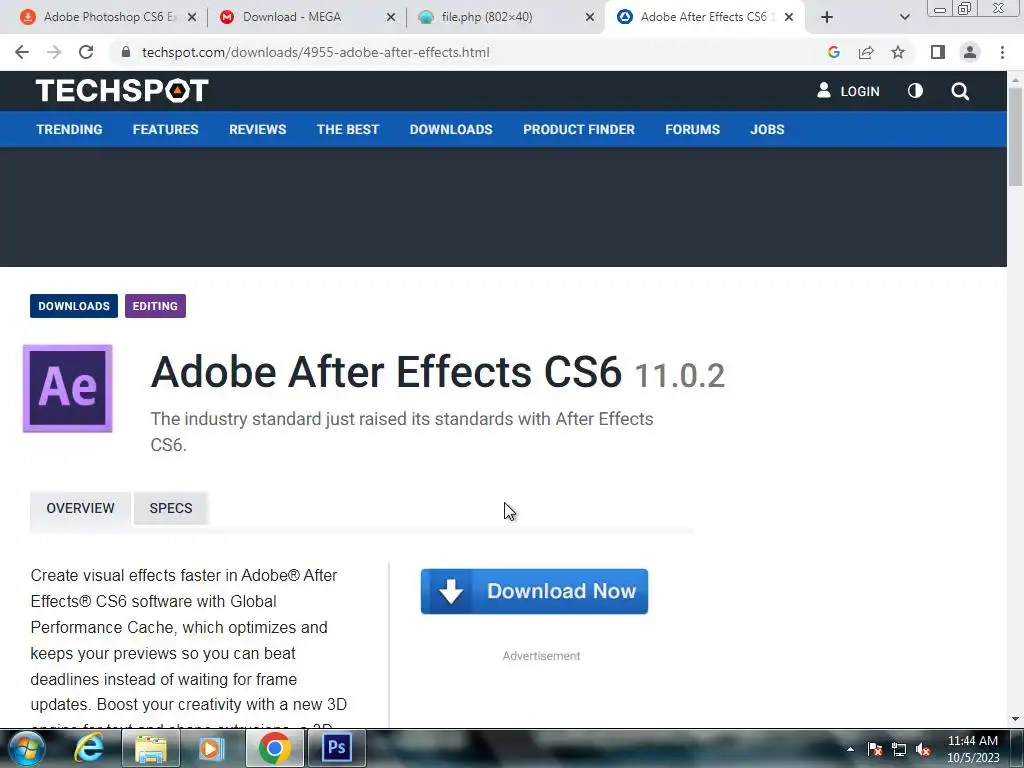Go back with the browser back arrow
1024x768 pixels.
(22, 52)
